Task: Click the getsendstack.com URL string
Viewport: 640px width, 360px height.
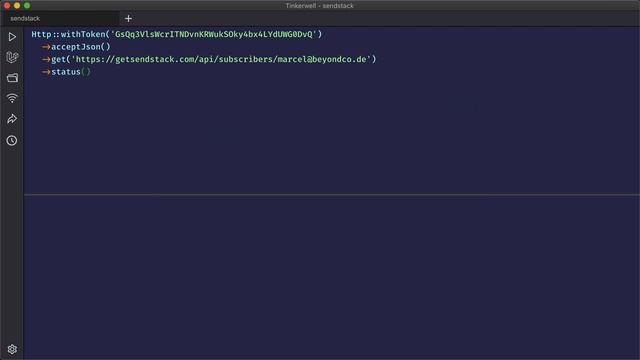Action: 221,60
